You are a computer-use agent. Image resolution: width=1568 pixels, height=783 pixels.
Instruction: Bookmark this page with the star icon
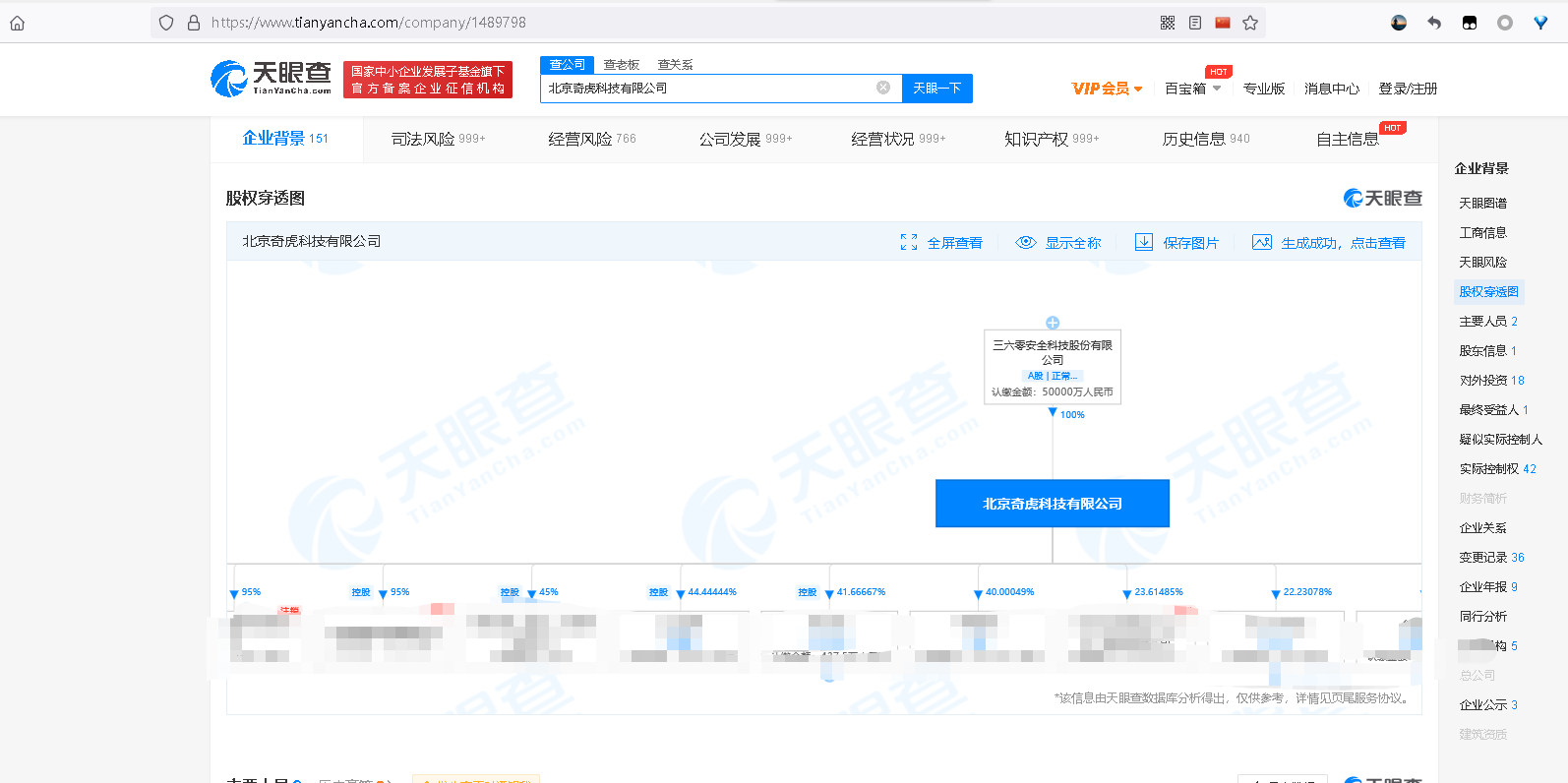tap(1250, 23)
